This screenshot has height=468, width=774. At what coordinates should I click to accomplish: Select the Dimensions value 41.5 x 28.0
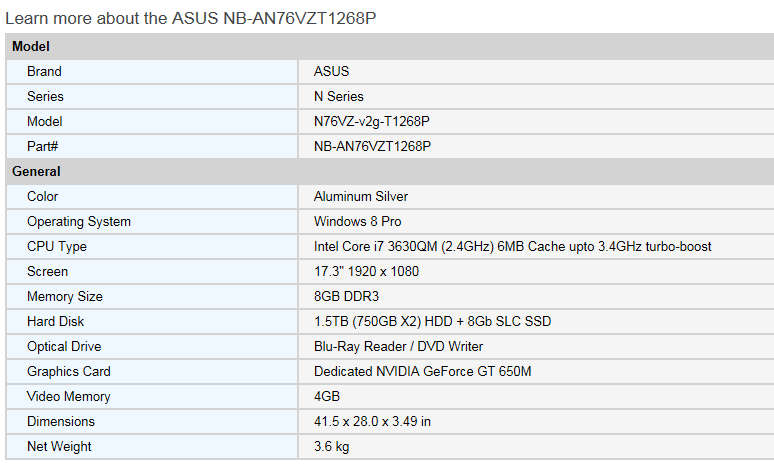tap(372, 422)
